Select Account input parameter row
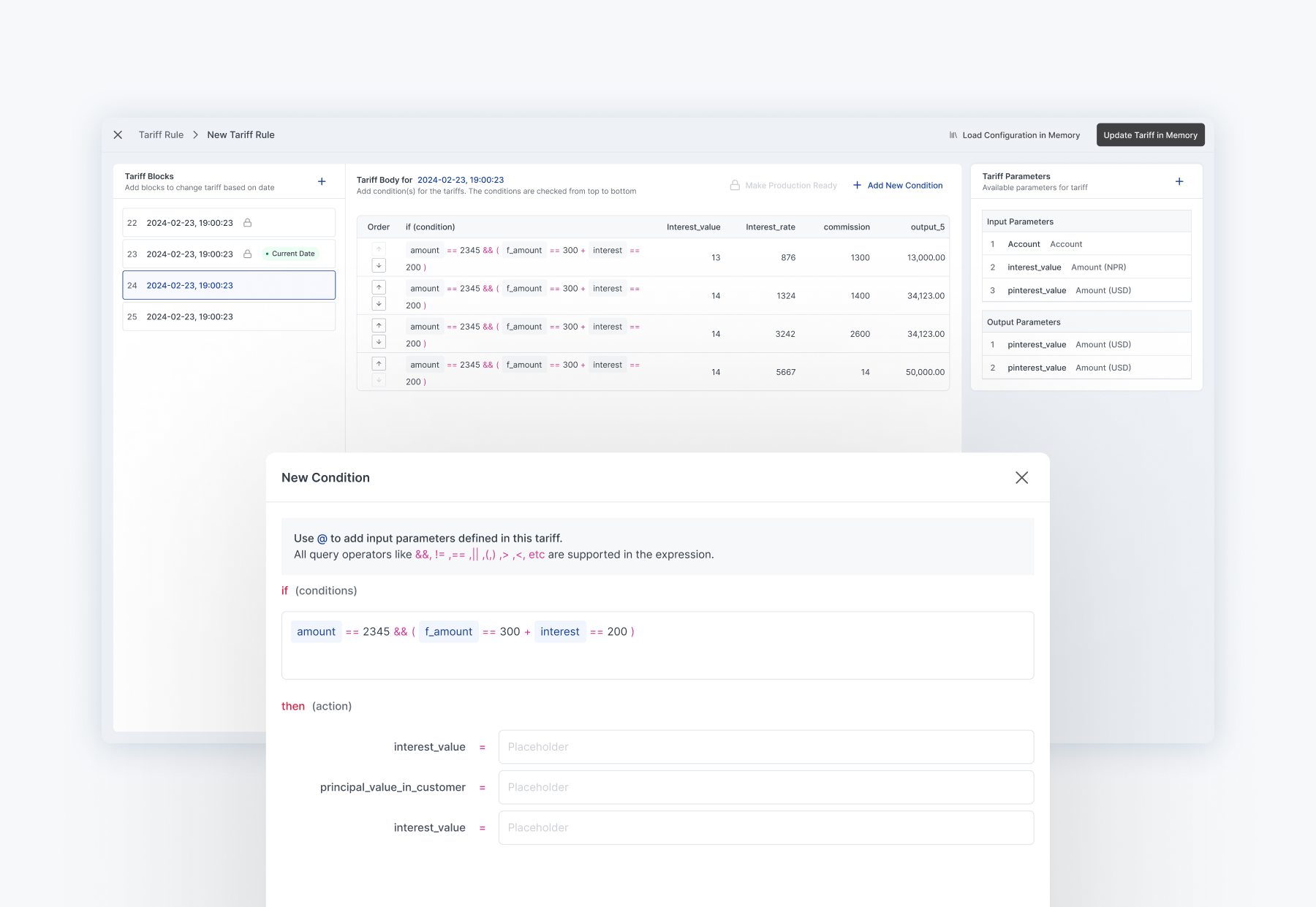The image size is (1316, 907). (1086, 244)
